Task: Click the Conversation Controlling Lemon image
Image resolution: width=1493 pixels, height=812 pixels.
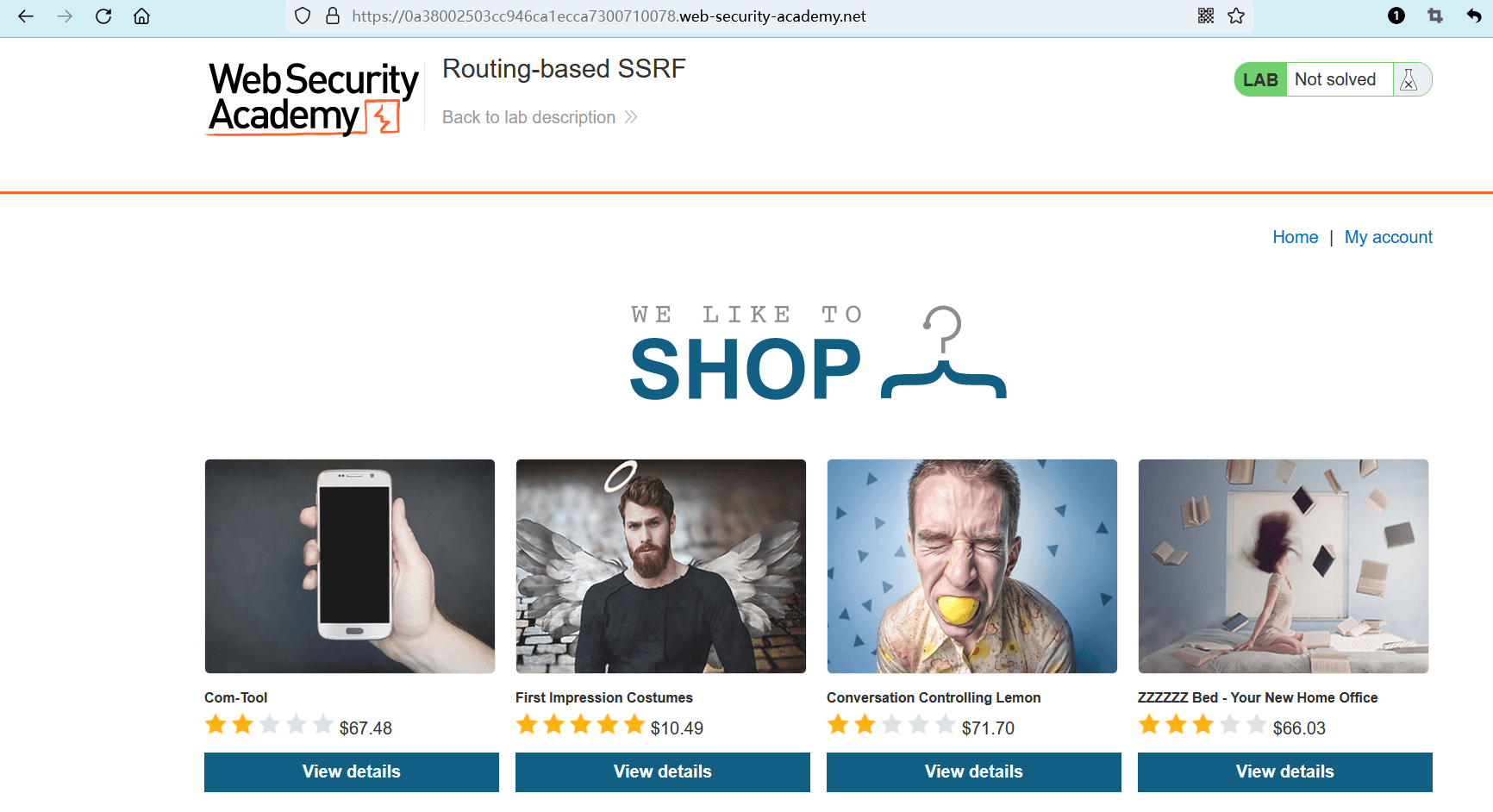Action: (x=972, y=566)
